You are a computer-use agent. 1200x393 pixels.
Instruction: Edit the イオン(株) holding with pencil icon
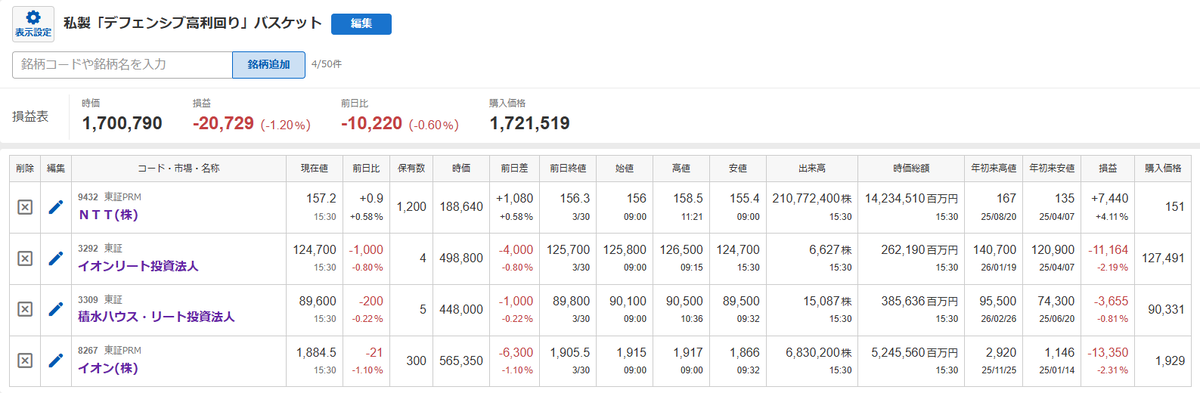coord(56,360)
